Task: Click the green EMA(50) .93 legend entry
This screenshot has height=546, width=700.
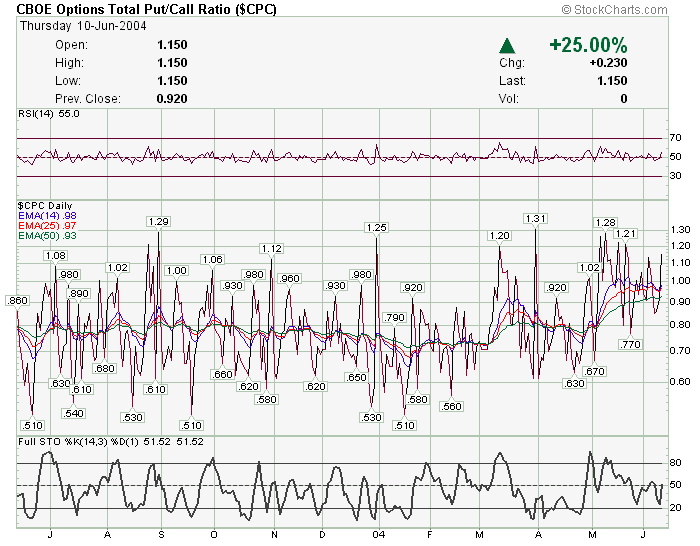Action: tap(47, 236)
